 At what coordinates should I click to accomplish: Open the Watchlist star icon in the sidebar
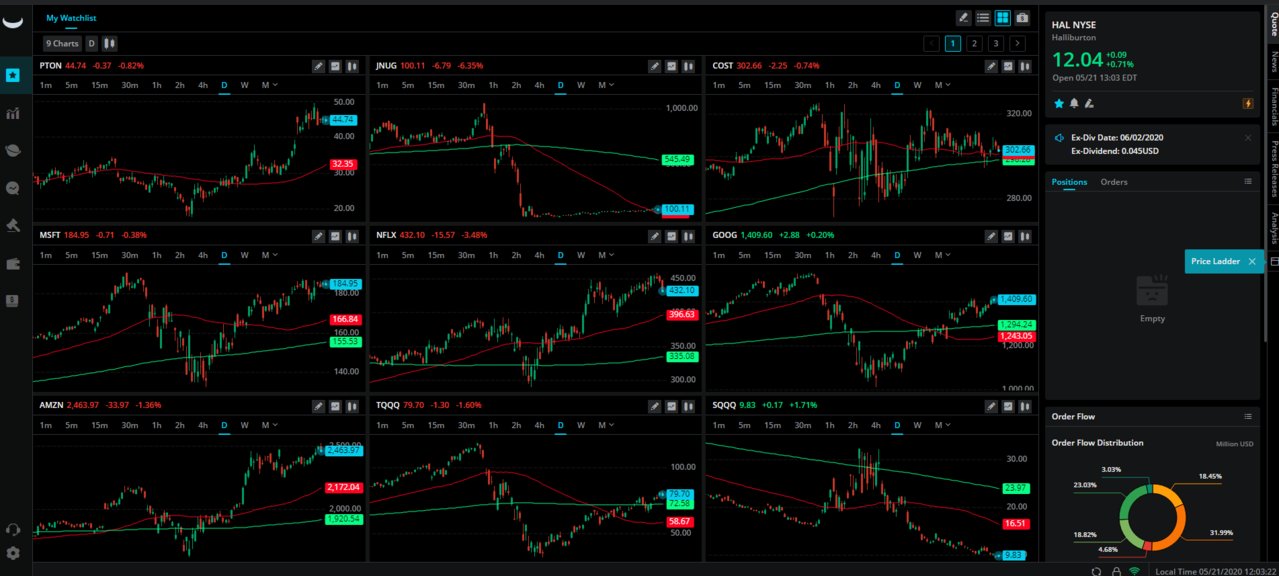coord(13,75)
